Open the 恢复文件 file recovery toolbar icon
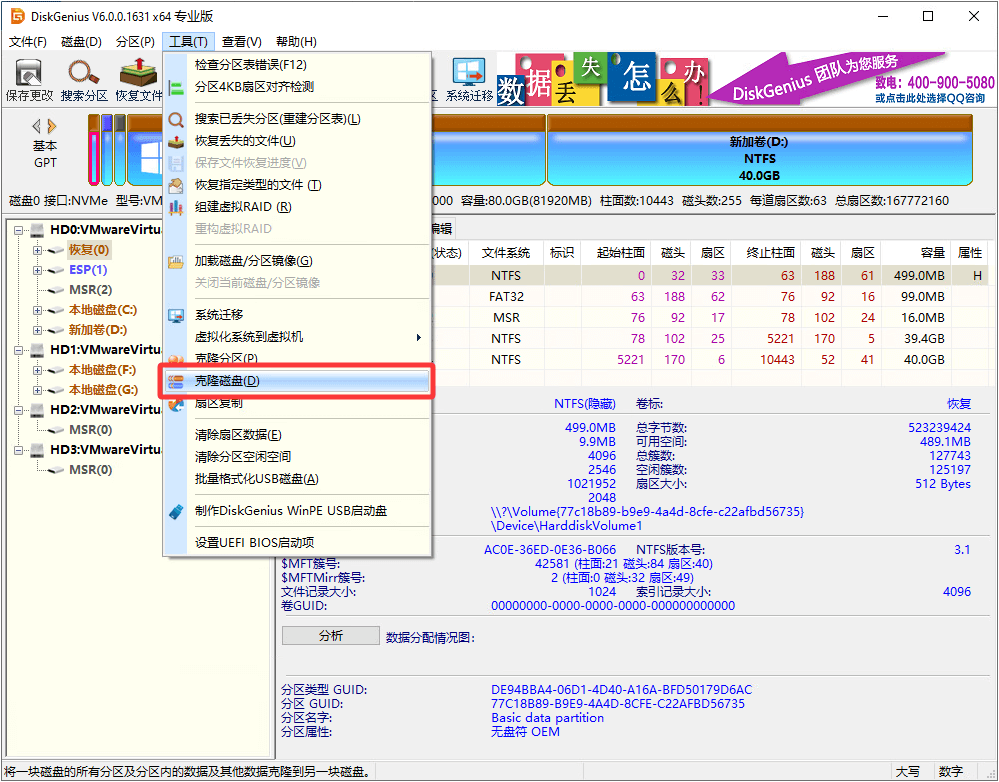This screenshot has width=999, height=782. click(138, 75)
